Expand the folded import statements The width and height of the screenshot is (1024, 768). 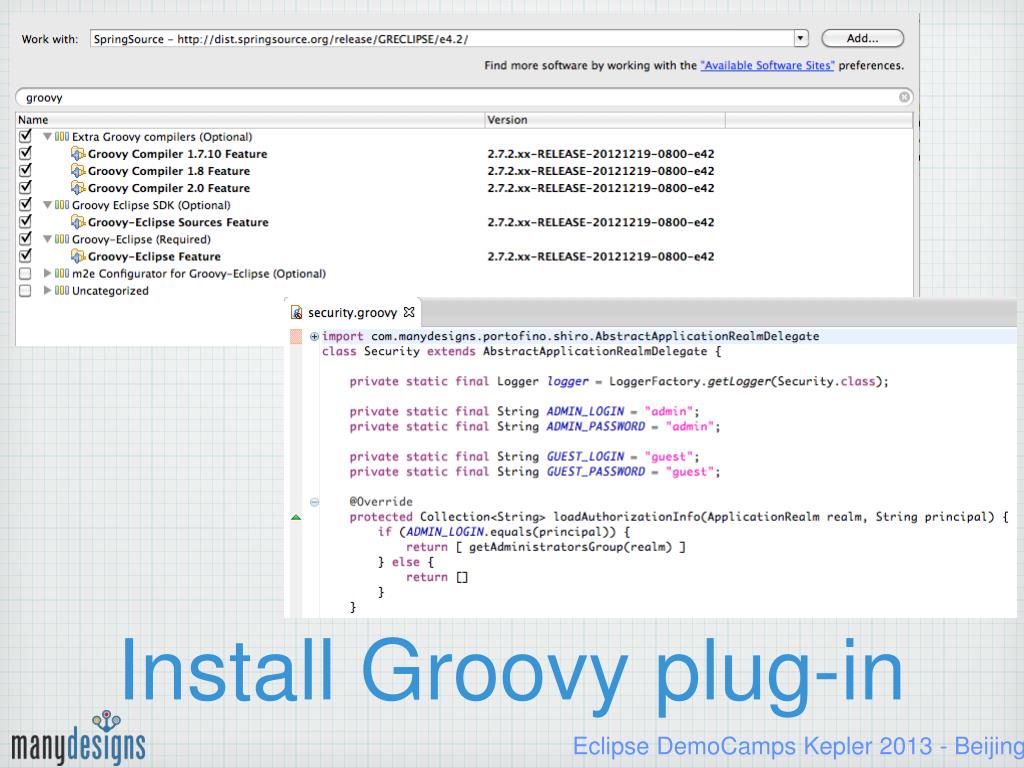pos(314,336)
